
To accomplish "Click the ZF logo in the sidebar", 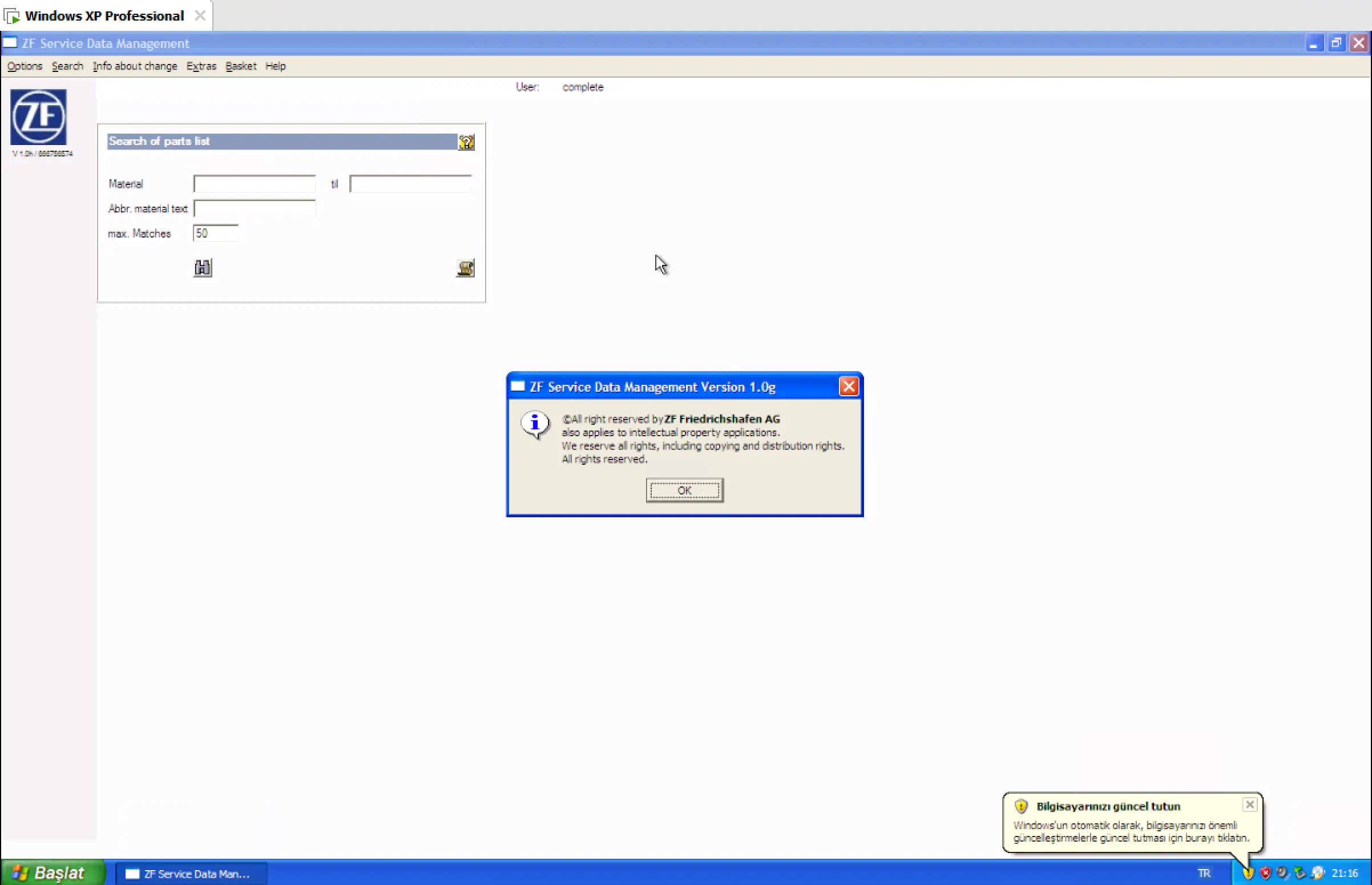I will (38, 117).
